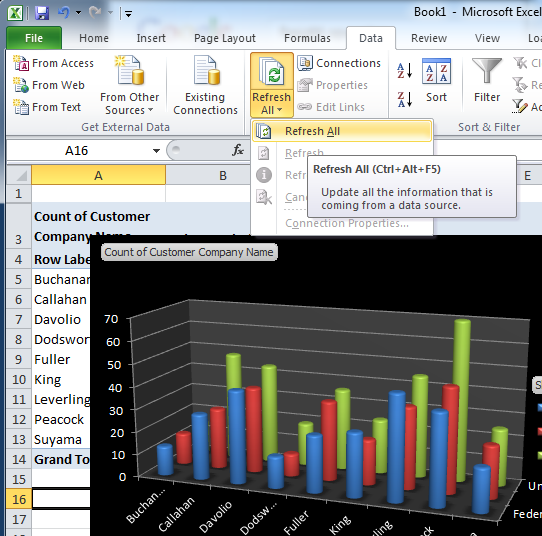This screenshot has height=536, width=542.
Task: Click Sort A to Z icon
Action: [x=404, y=70]
